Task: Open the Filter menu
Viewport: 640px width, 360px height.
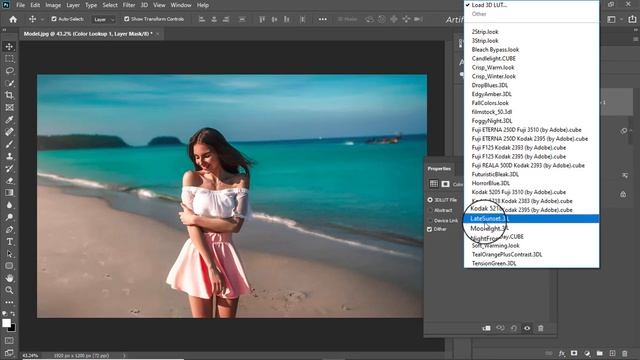Action: pyautogui.click(x=129, y=5)
